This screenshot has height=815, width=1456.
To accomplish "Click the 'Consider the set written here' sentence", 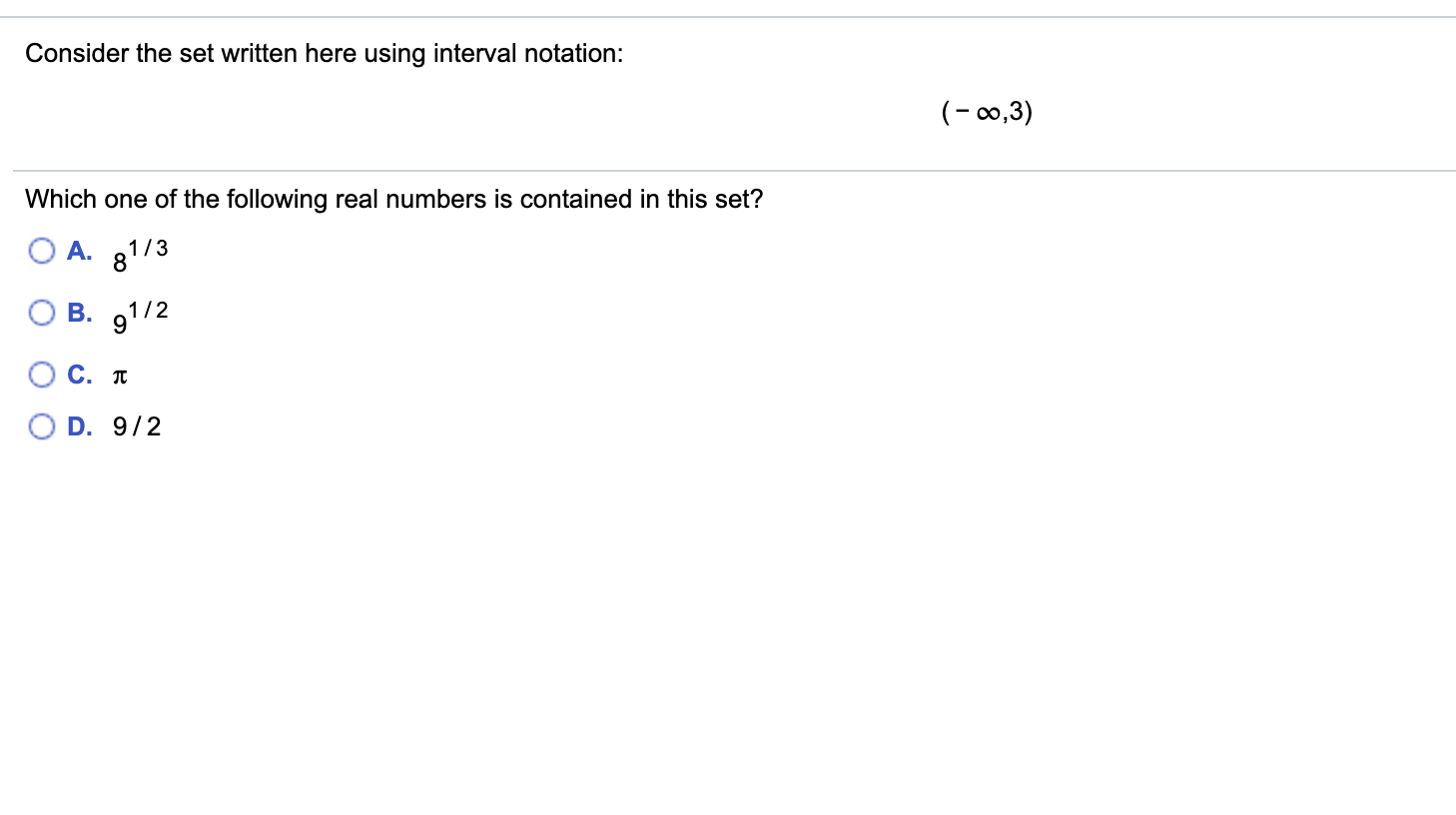I will [x=325, y=53].
